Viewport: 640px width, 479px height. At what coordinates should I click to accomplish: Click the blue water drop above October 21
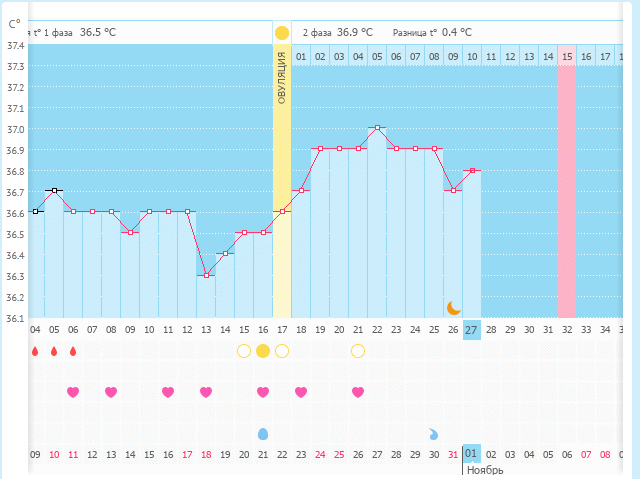263,434
